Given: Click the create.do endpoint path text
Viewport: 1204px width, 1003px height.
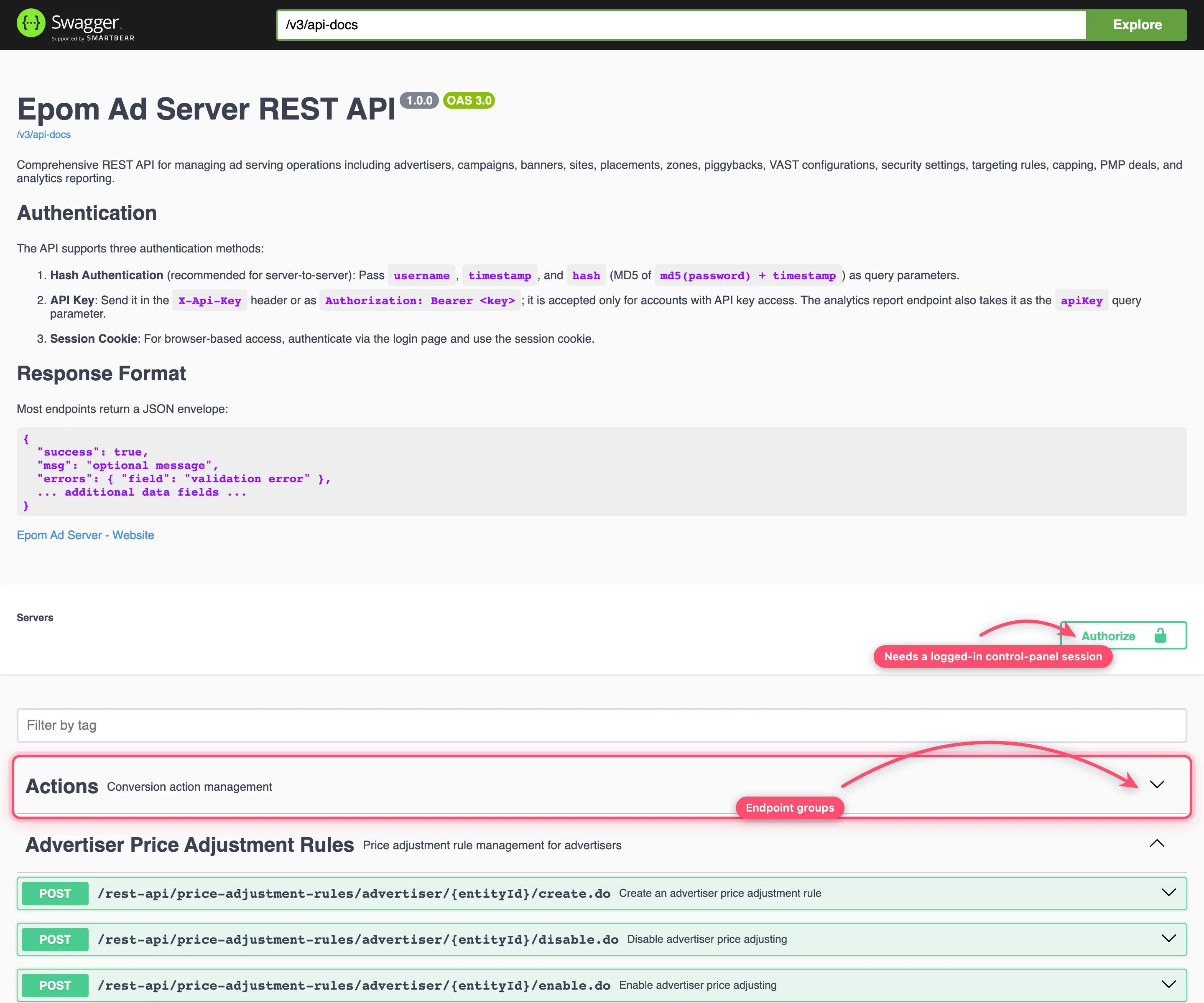Looking at the screenshot, I should (354, 893).
